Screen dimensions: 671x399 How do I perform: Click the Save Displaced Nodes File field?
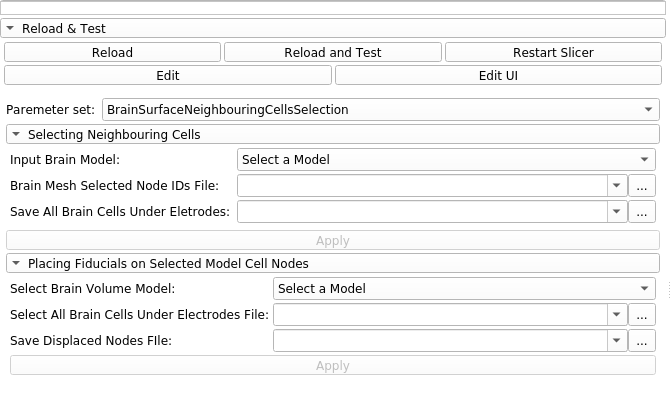click(x=440, y=340)
